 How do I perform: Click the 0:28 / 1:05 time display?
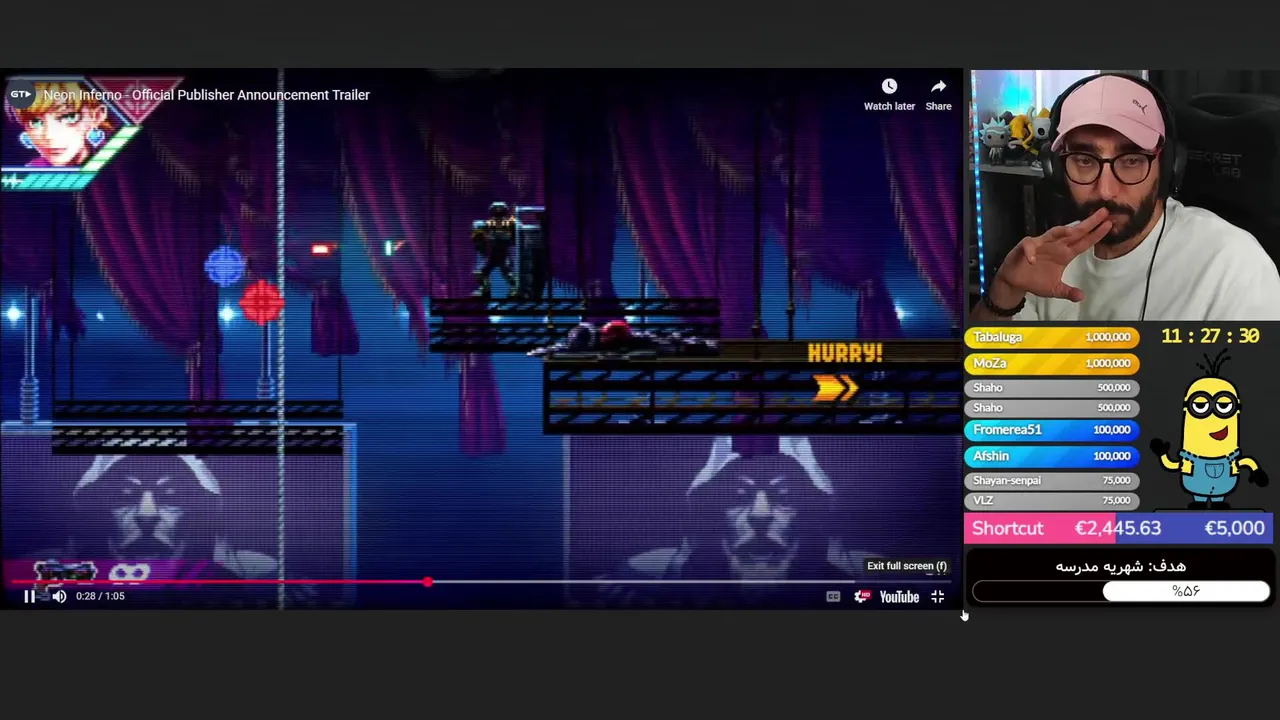tap(100, 597)
